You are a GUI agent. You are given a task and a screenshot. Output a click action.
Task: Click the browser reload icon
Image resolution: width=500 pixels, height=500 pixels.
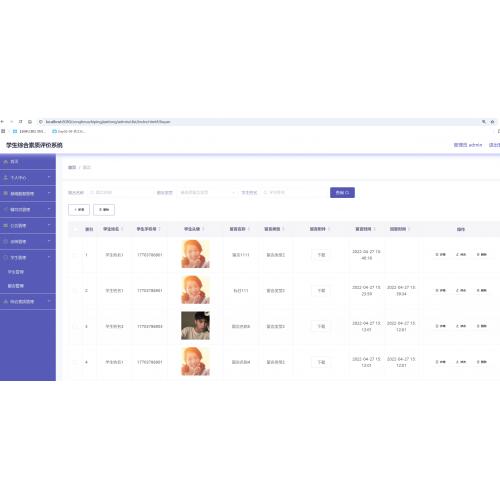click(21, 122)
